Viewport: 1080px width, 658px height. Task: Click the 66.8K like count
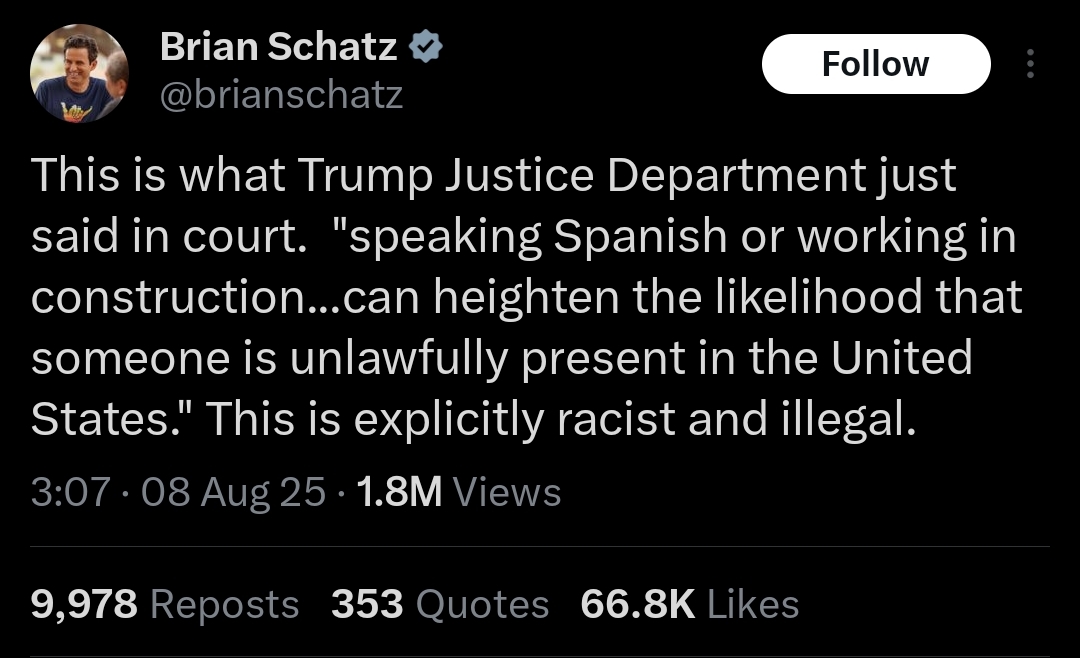(x=637, y=604)
